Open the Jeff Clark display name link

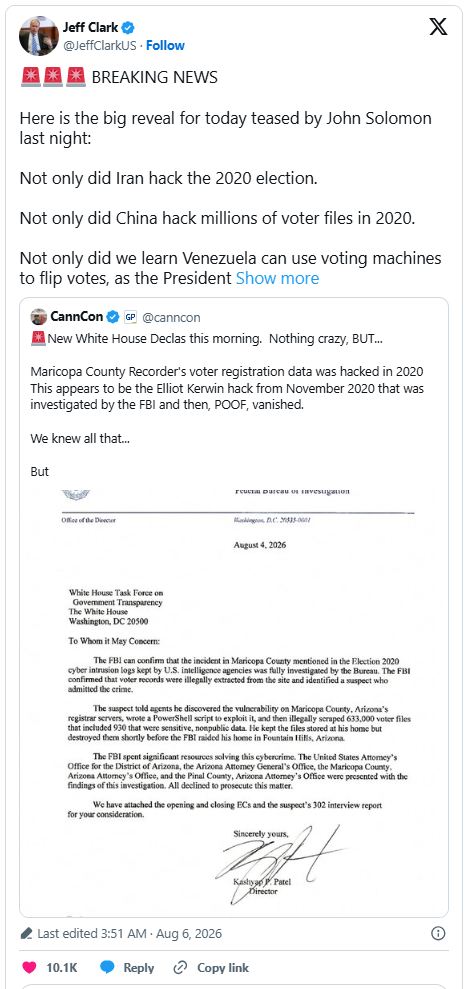point(91,27)
